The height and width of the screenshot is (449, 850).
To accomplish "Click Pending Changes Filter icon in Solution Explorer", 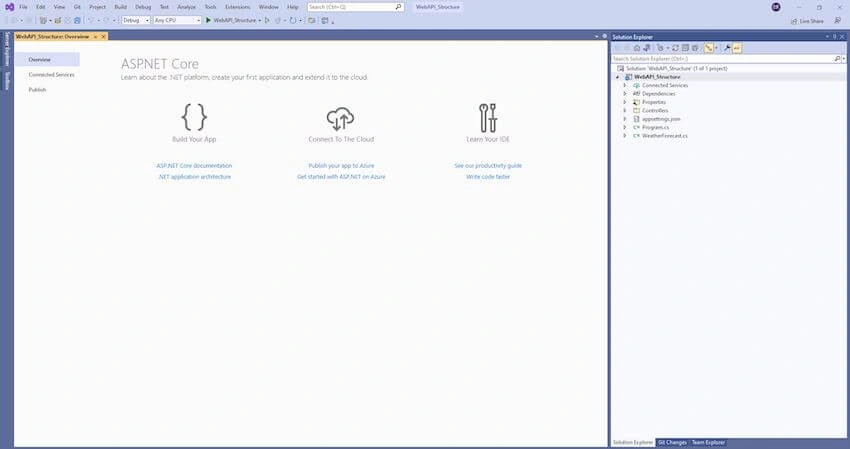I will (660, 48).
